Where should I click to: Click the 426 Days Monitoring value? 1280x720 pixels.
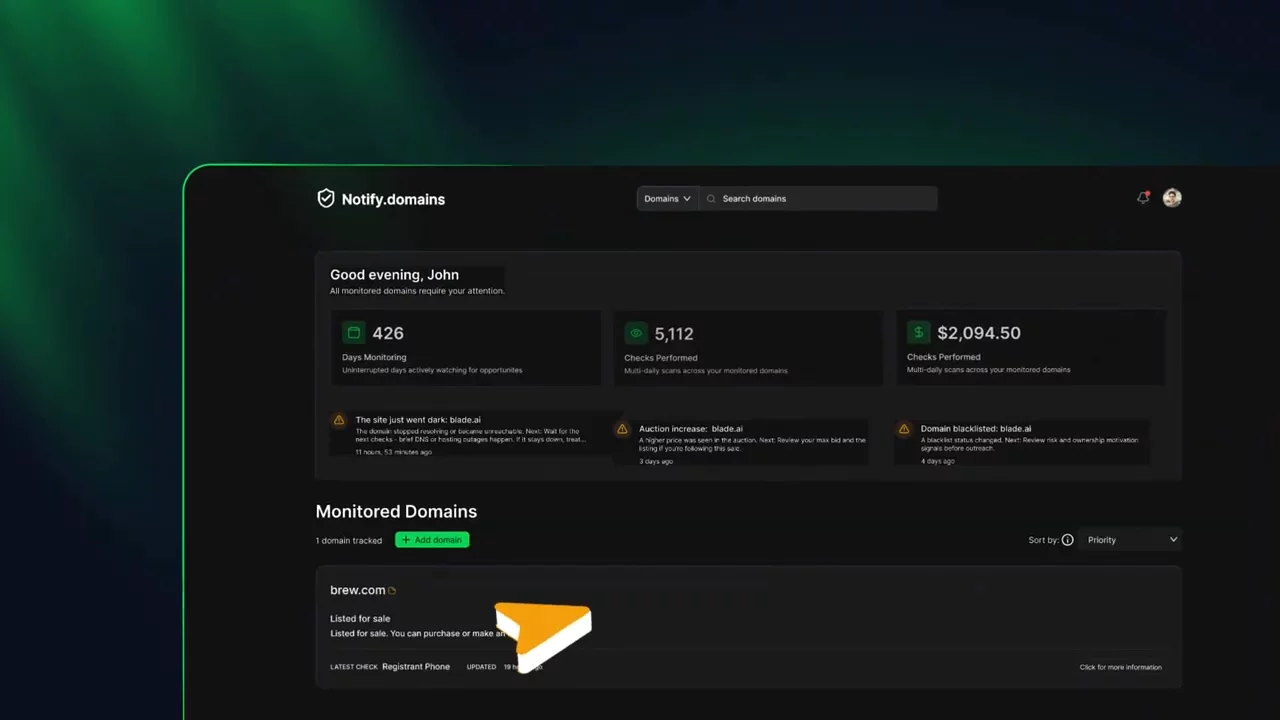coord(388,333)
